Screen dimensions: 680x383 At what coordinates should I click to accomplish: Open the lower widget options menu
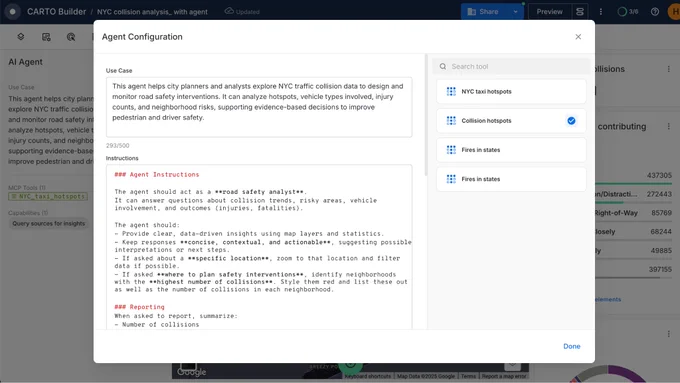pyautogui.click(x=668, y=334)
